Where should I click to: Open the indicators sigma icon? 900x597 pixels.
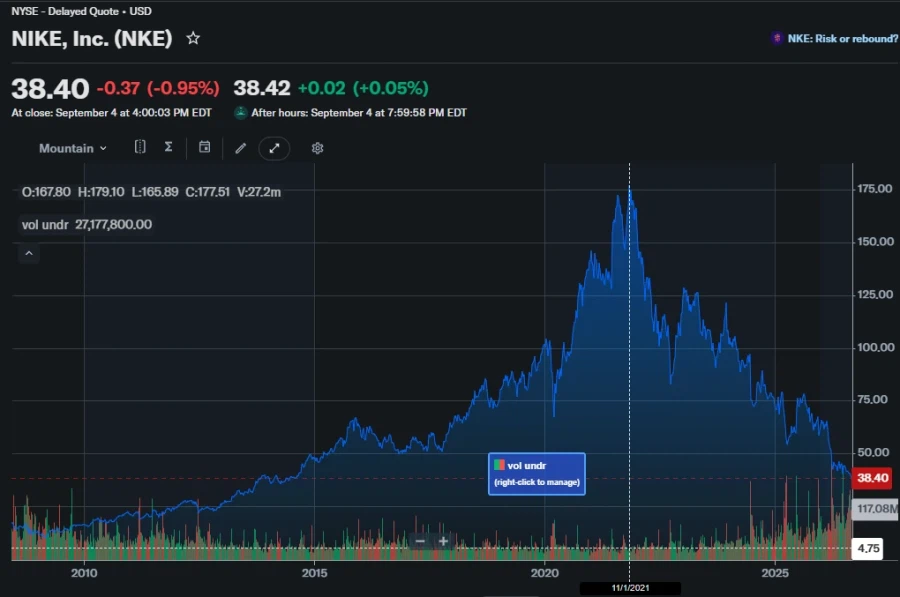pyautogui.click(x=168, y=147)
